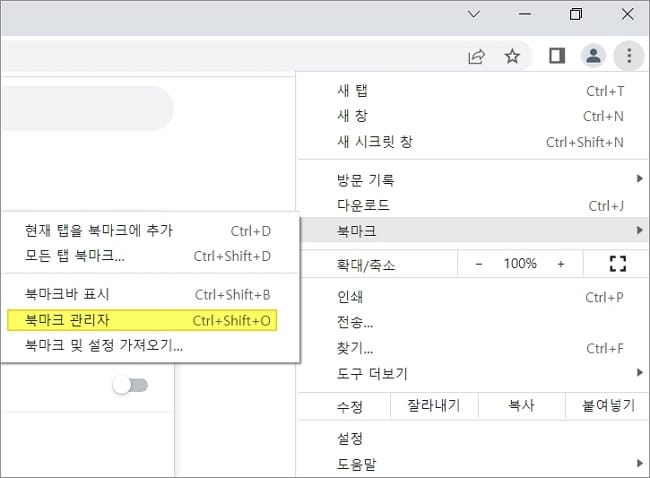
Task: Expand the 도구 더보기 submenu arrow
Action: 640,372
